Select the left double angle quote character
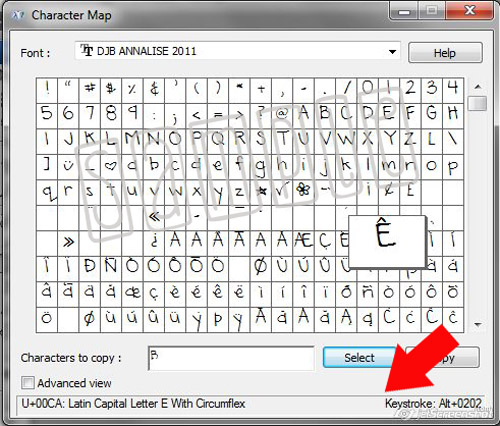This screenshot has width=500, height=426. click(154, 217)
